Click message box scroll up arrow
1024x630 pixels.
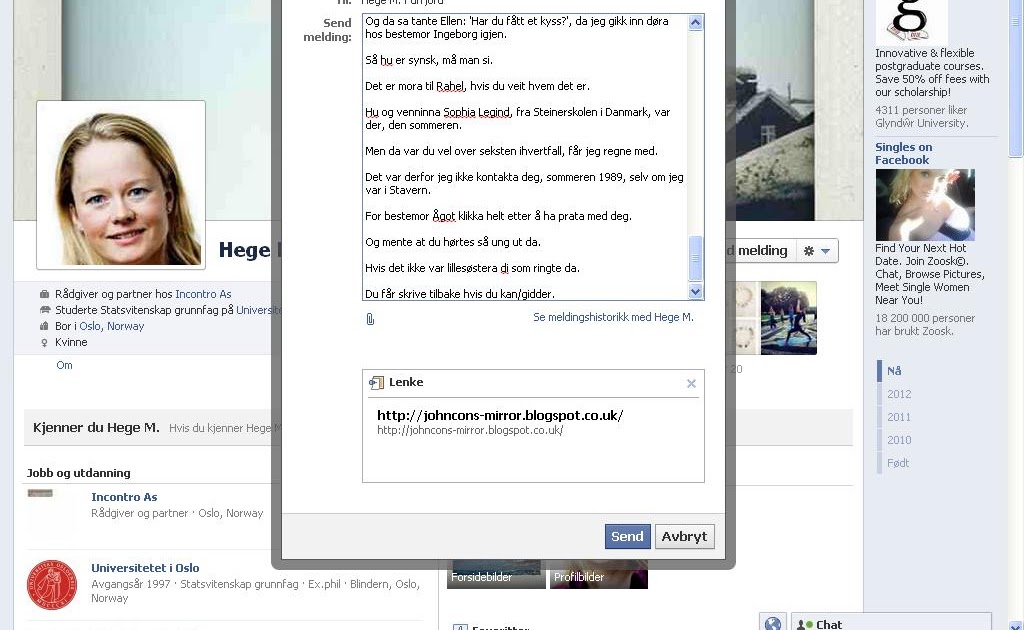(696, 23)
